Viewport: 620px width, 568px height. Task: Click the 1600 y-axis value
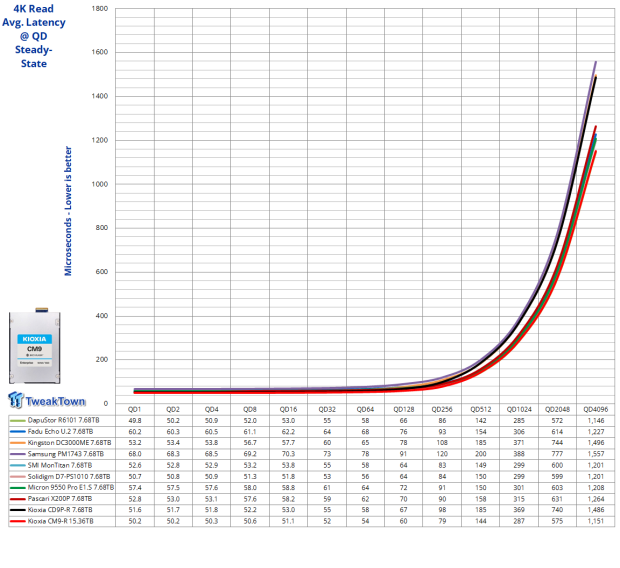coord(100,52)
